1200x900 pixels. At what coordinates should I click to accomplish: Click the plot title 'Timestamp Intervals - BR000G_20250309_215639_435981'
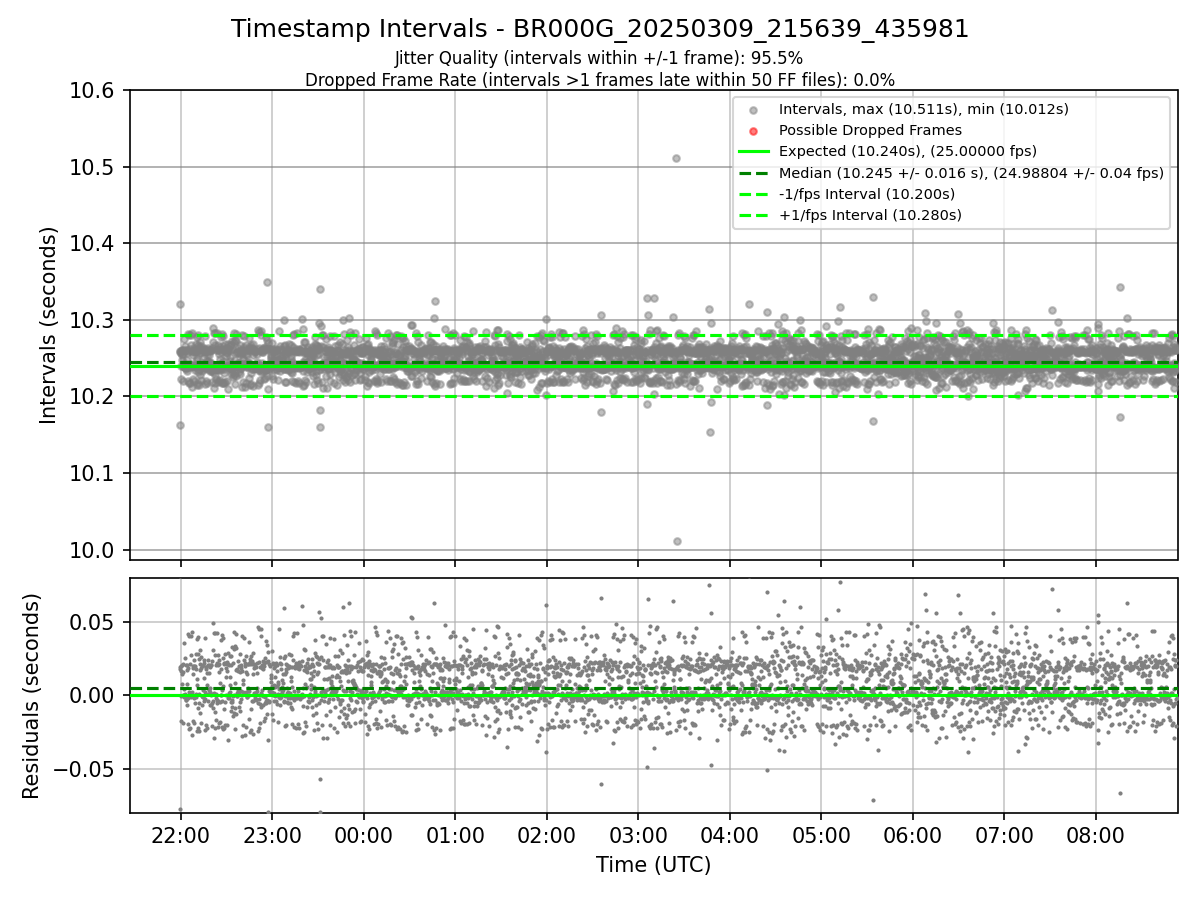600,29
